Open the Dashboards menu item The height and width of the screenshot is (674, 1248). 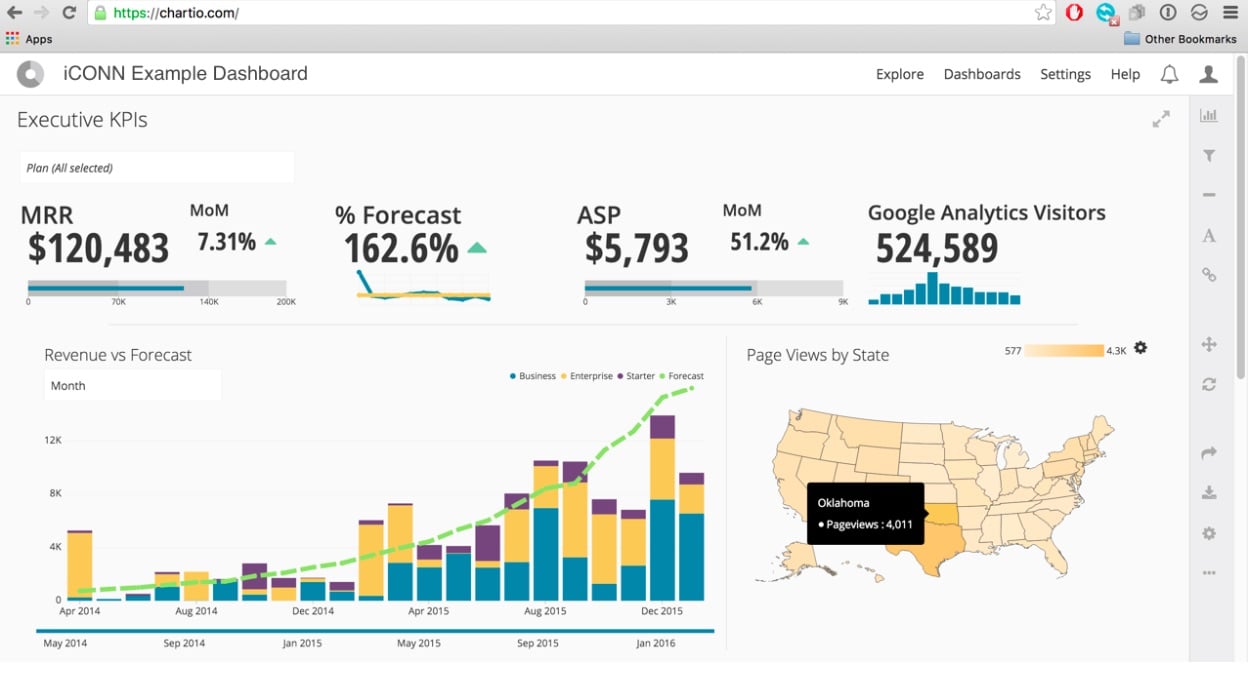(982, 74)
